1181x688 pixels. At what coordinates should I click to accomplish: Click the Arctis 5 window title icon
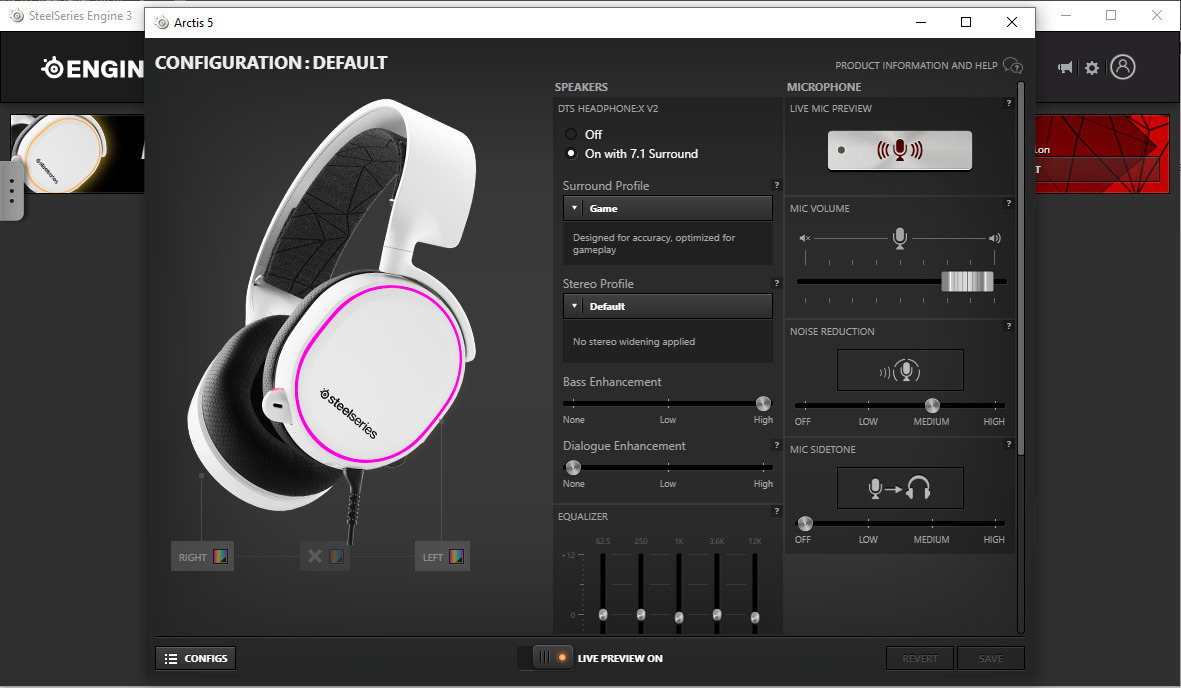(161, 23)
